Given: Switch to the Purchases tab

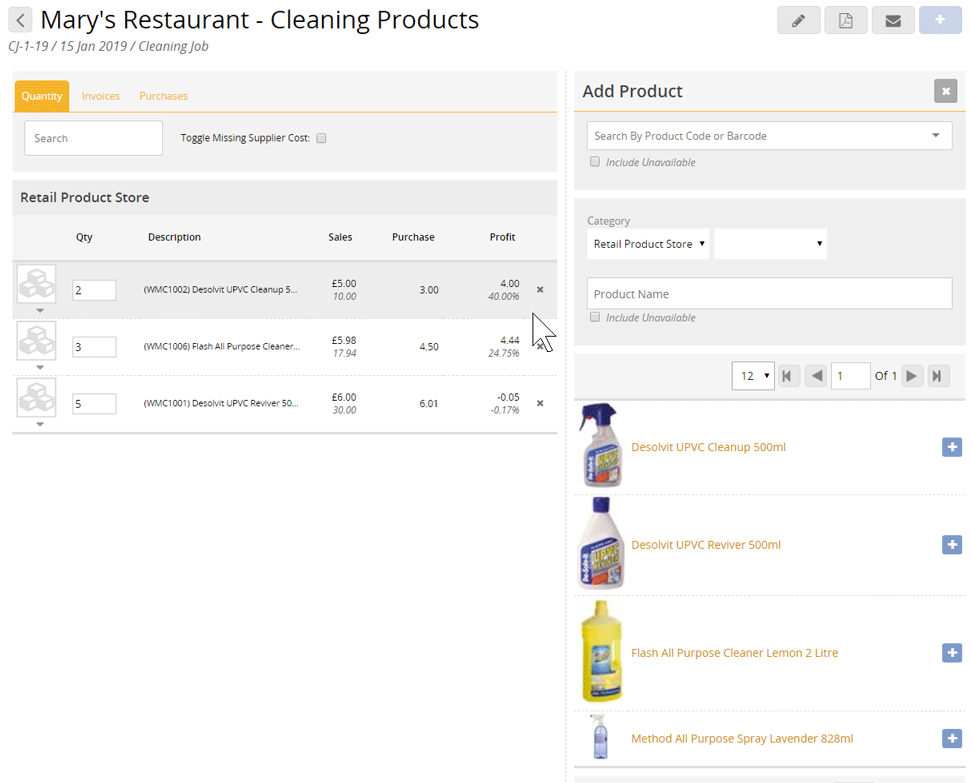Looking at the screenshot, I should pyautogui.click(x=163, y=96).
